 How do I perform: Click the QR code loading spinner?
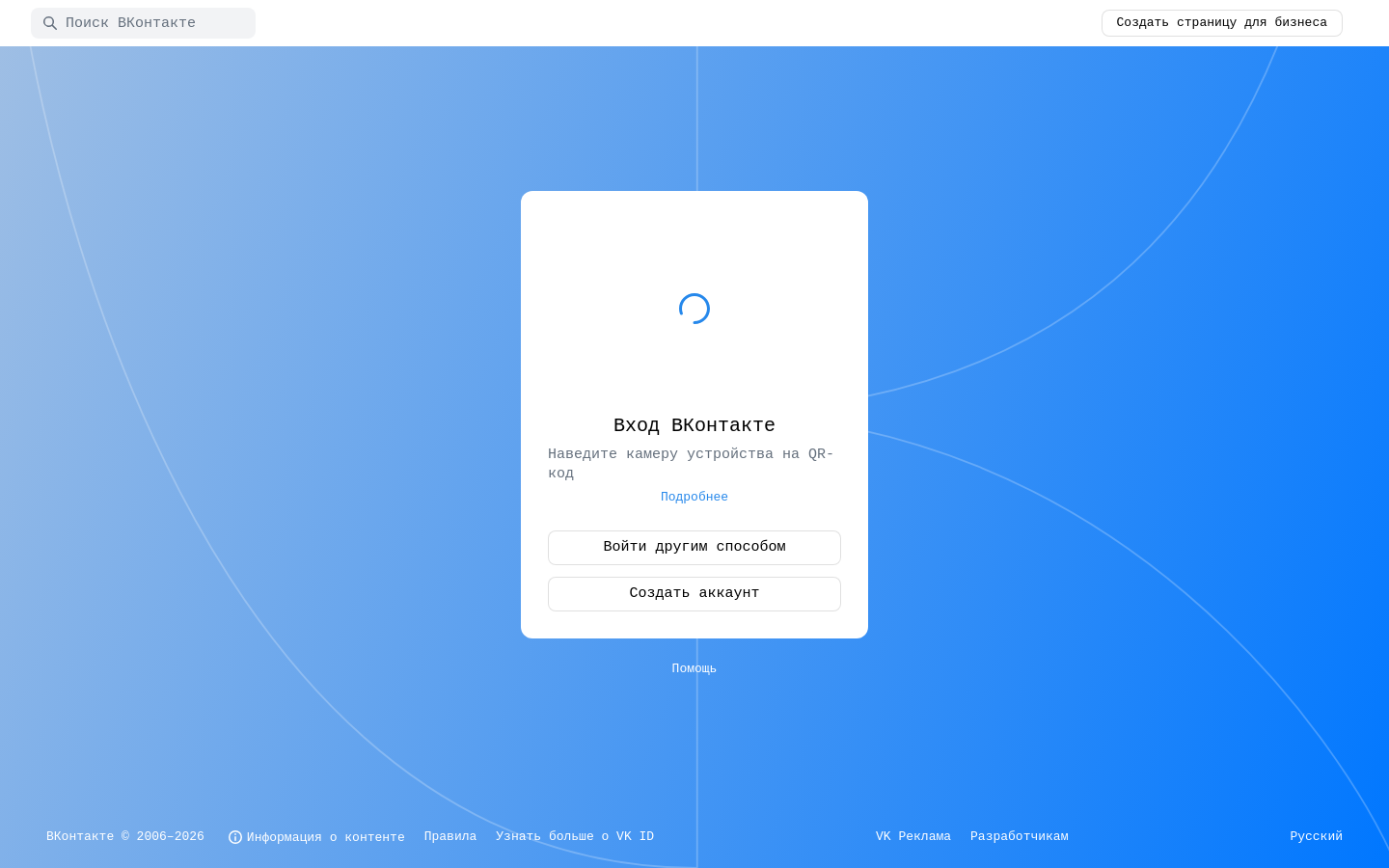click(694, 309)
